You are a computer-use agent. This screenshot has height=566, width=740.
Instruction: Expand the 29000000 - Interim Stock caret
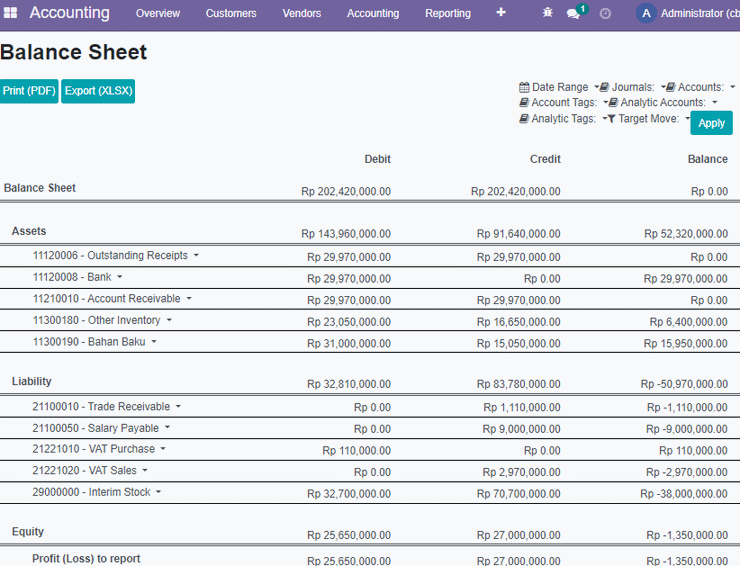click(159, 492)
